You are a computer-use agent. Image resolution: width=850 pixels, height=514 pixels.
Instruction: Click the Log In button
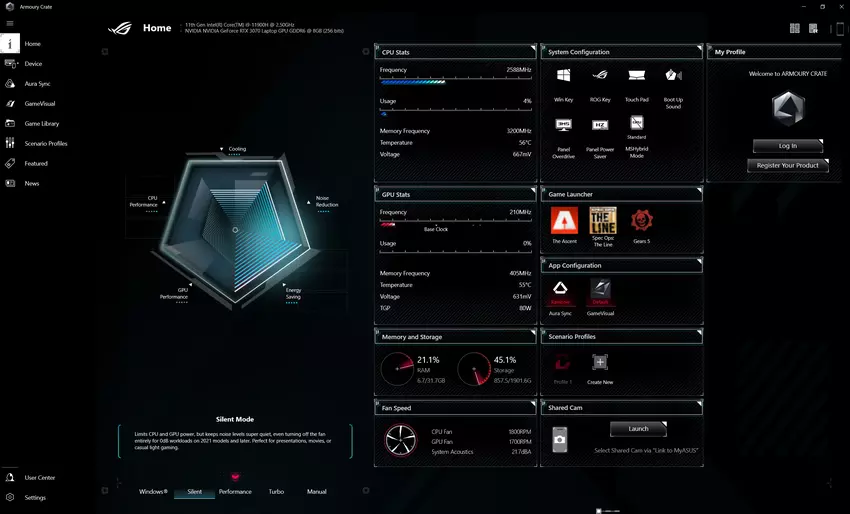787,146
